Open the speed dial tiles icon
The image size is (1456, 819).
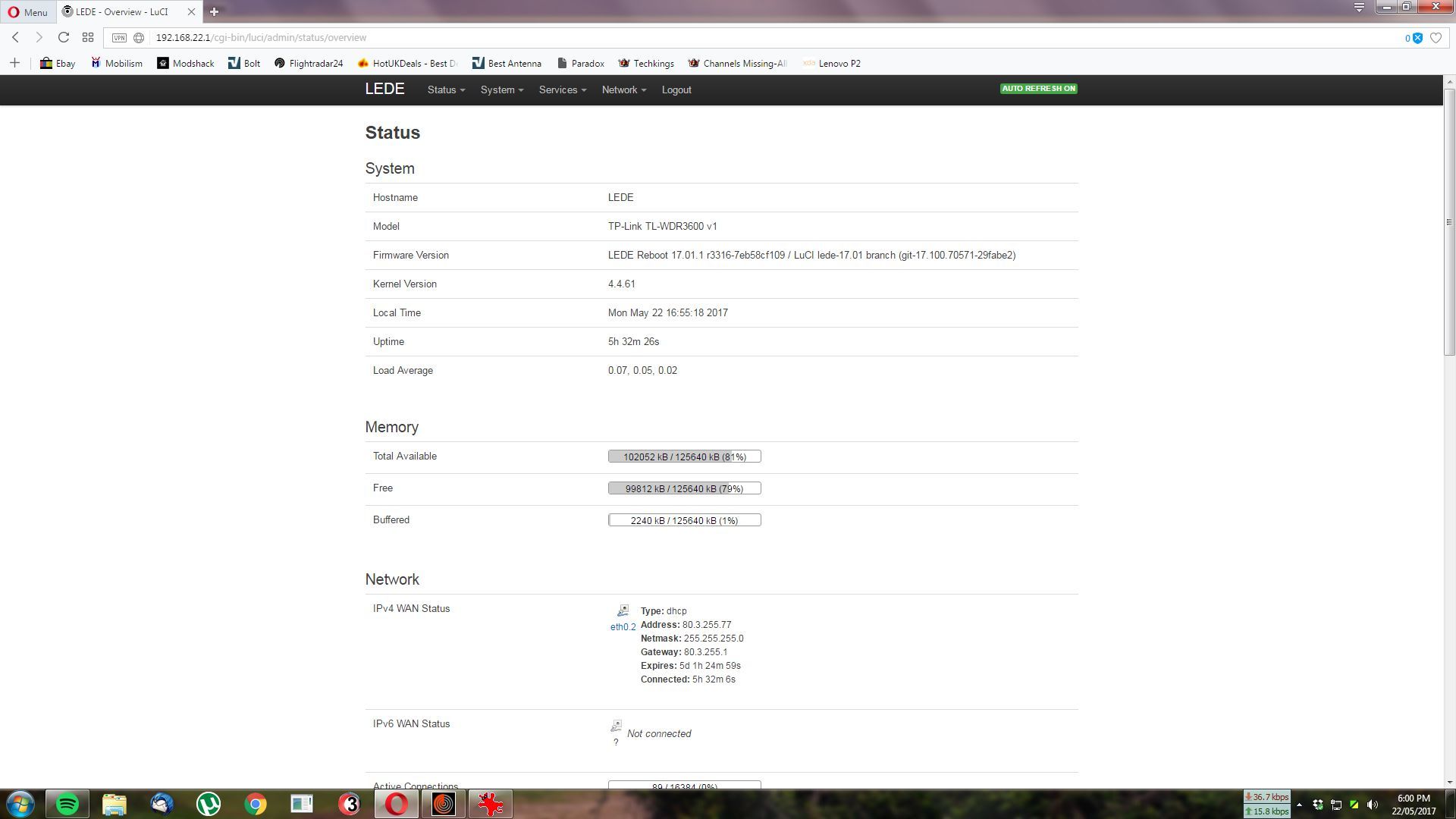pyautogui.click(x=88, y=36)
